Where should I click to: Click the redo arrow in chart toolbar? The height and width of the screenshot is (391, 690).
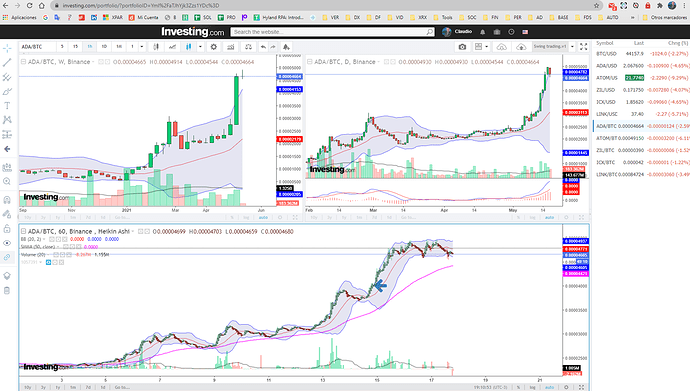273,47
